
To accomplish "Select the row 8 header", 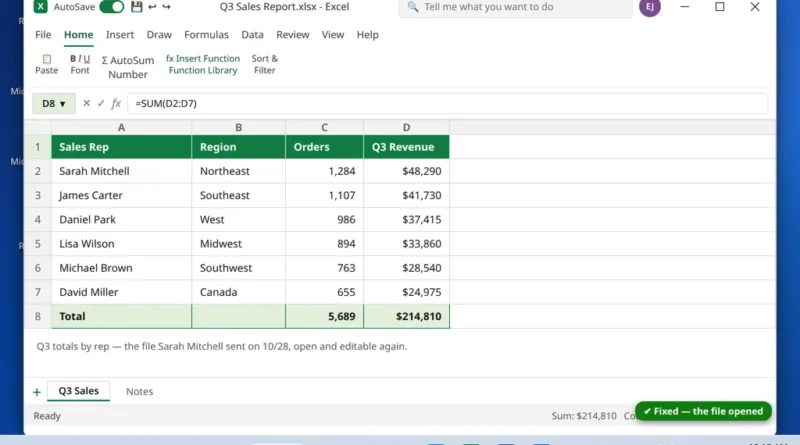I will (x=38, y=316).
